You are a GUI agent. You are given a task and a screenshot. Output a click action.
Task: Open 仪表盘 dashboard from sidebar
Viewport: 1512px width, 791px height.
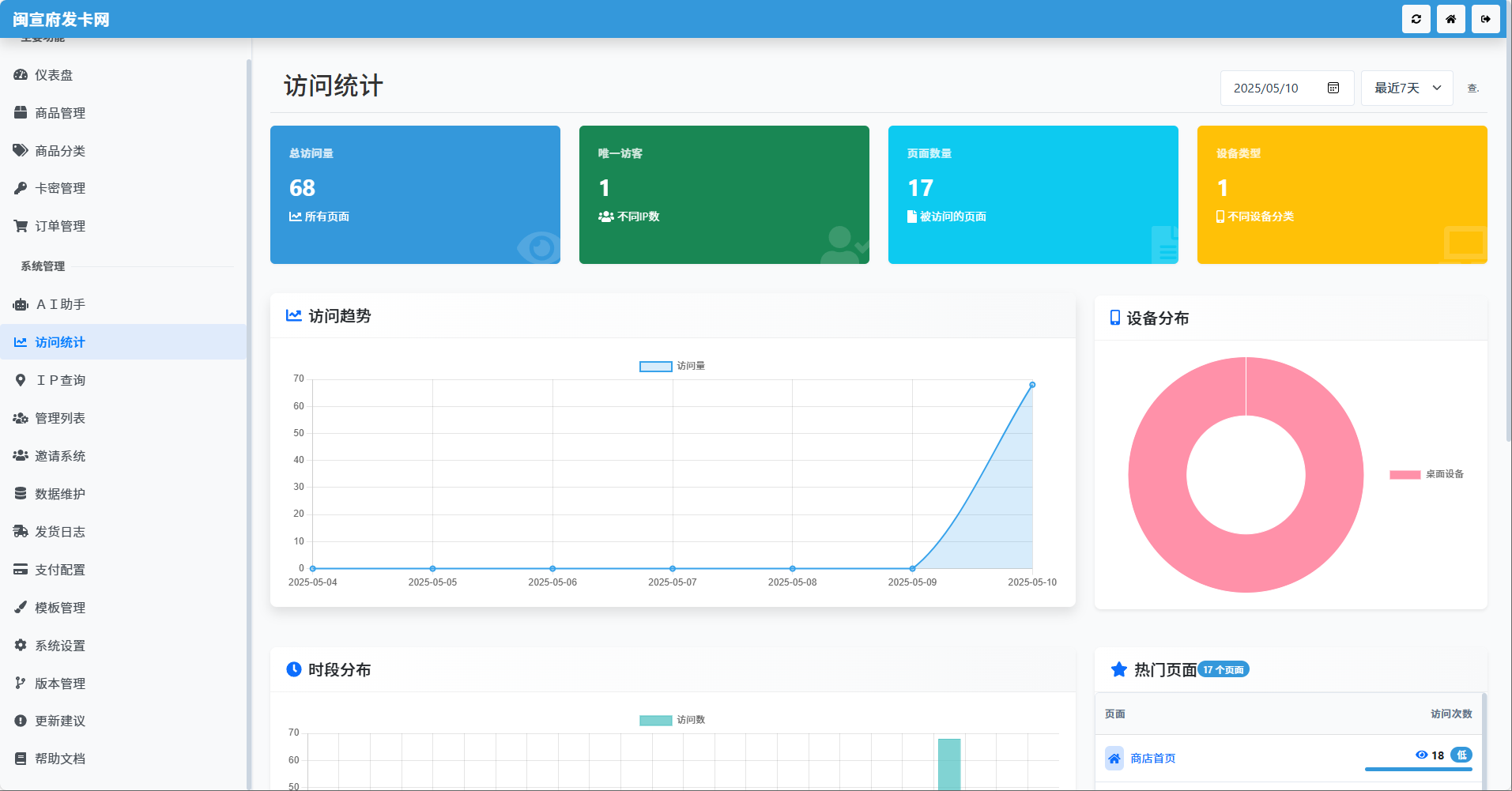coord(123,75)
